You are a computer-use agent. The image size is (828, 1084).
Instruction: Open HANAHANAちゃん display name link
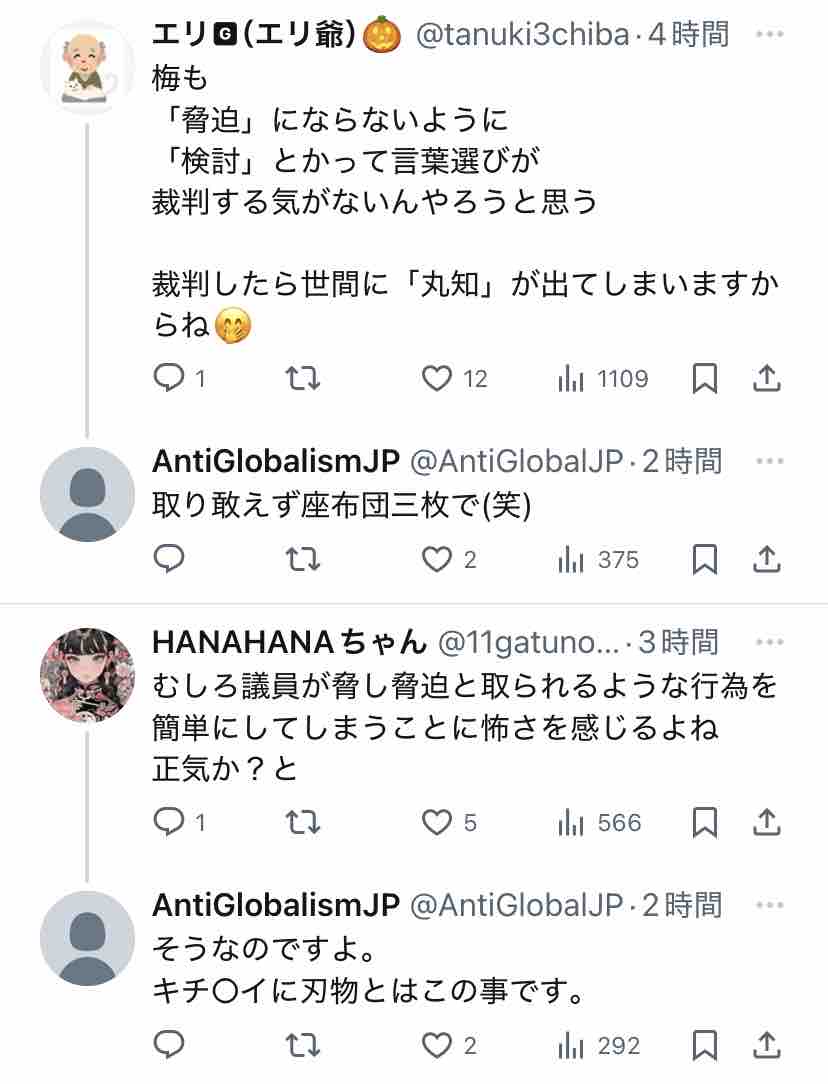(290, 641)
